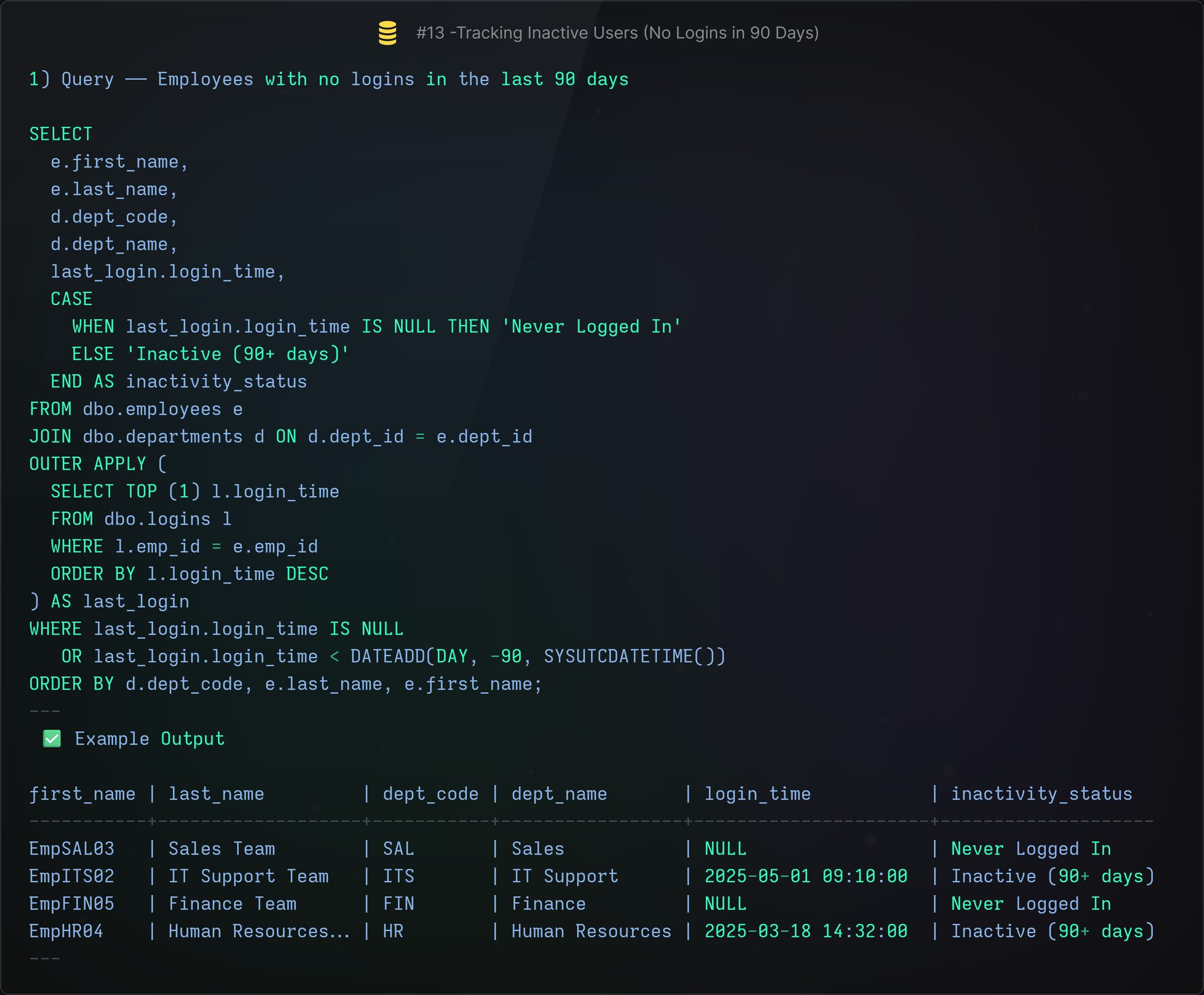Click the line 'FROM dbo.employees e'
The height and width of the screenshot is (995, 1204).
click(x=136, y=409)
